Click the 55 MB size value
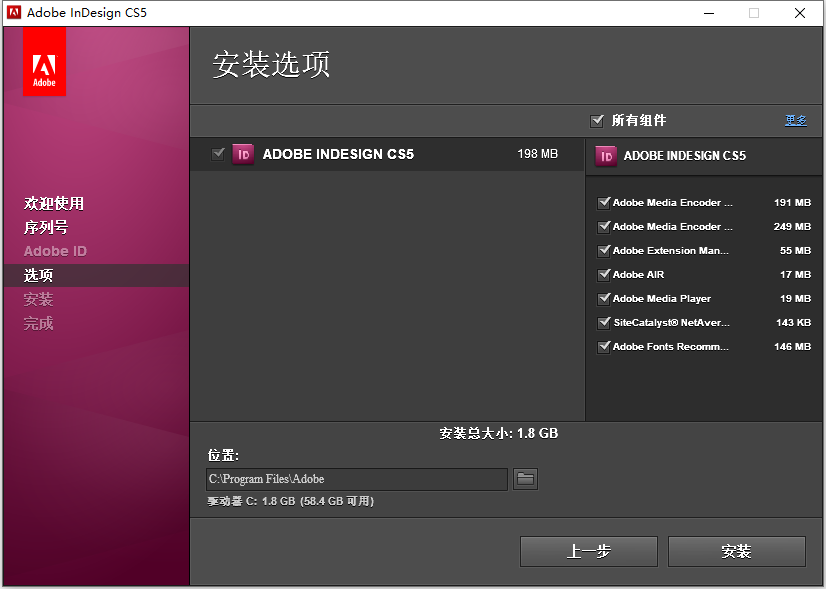Viewport: 826px width, 589px height. (795, 251)
